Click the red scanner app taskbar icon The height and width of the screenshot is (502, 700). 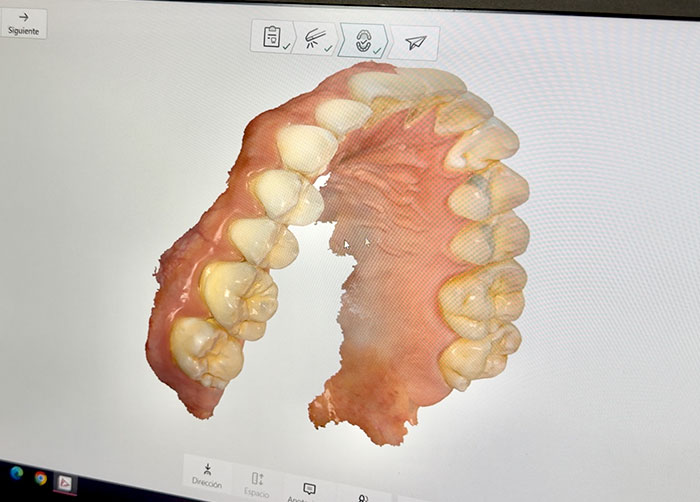tap(66, 484)
